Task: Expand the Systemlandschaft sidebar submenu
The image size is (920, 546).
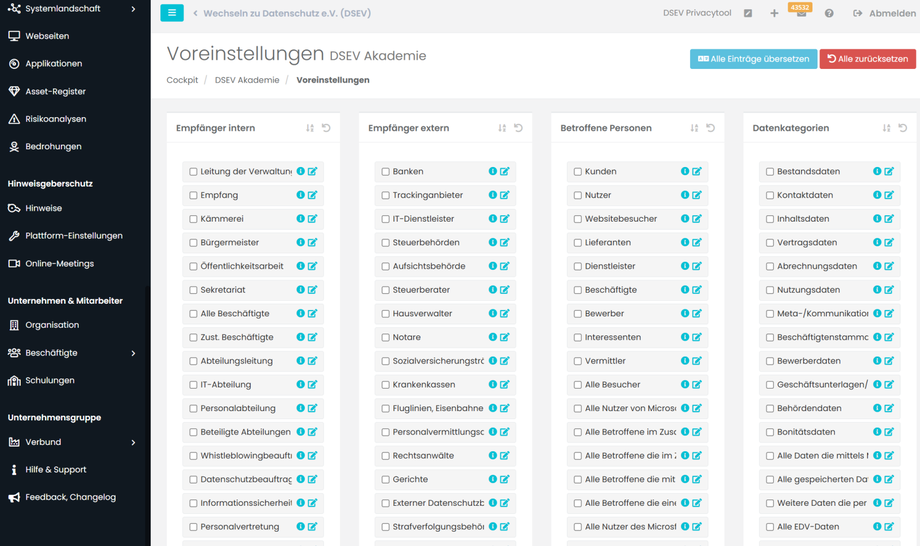Action: pyautogui.click(x=133, y=9)
